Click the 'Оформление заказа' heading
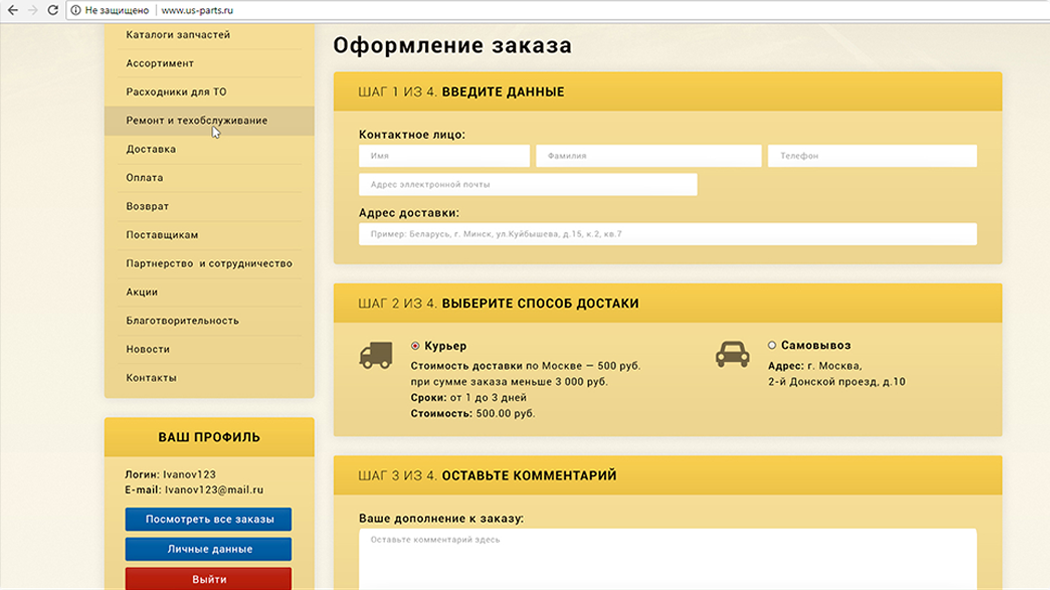 pyautogui.click(x=453, y=45)
